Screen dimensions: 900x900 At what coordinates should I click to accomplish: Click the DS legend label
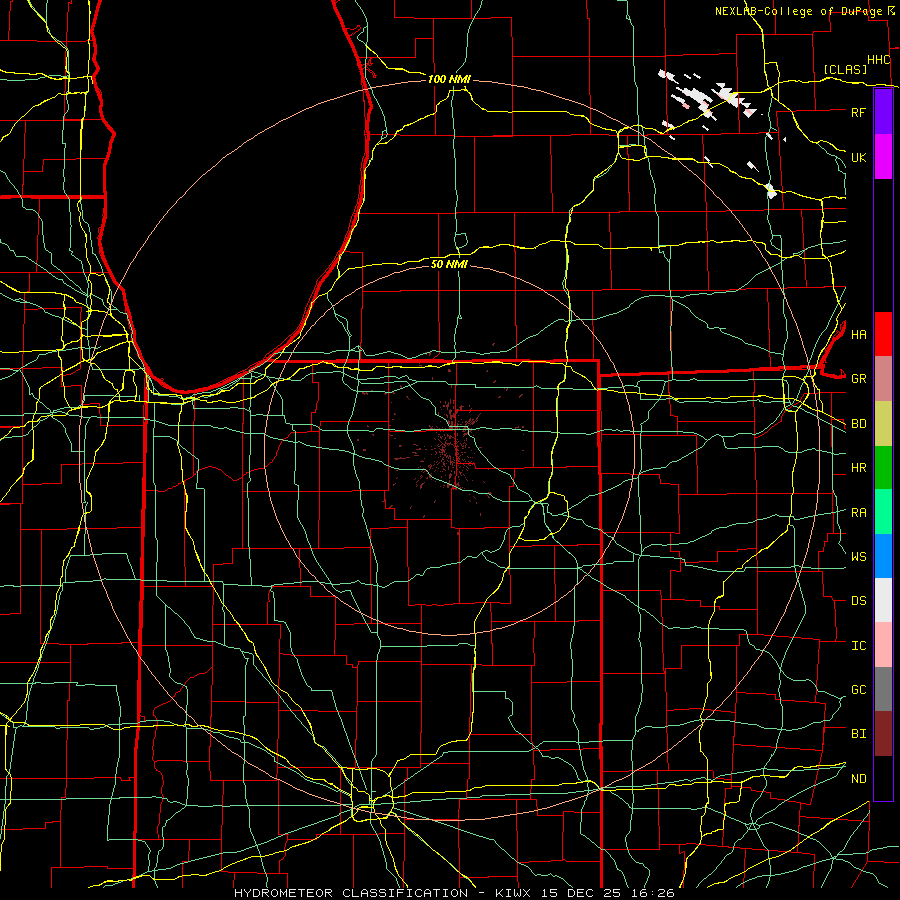tap(858, 601)
